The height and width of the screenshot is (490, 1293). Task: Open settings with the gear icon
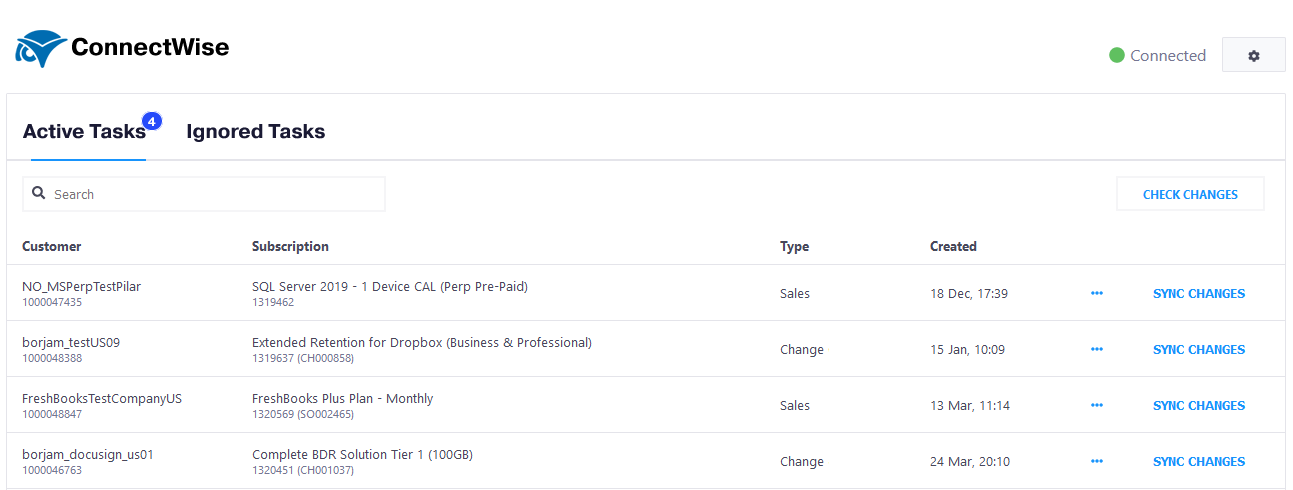coord(1253,56)
